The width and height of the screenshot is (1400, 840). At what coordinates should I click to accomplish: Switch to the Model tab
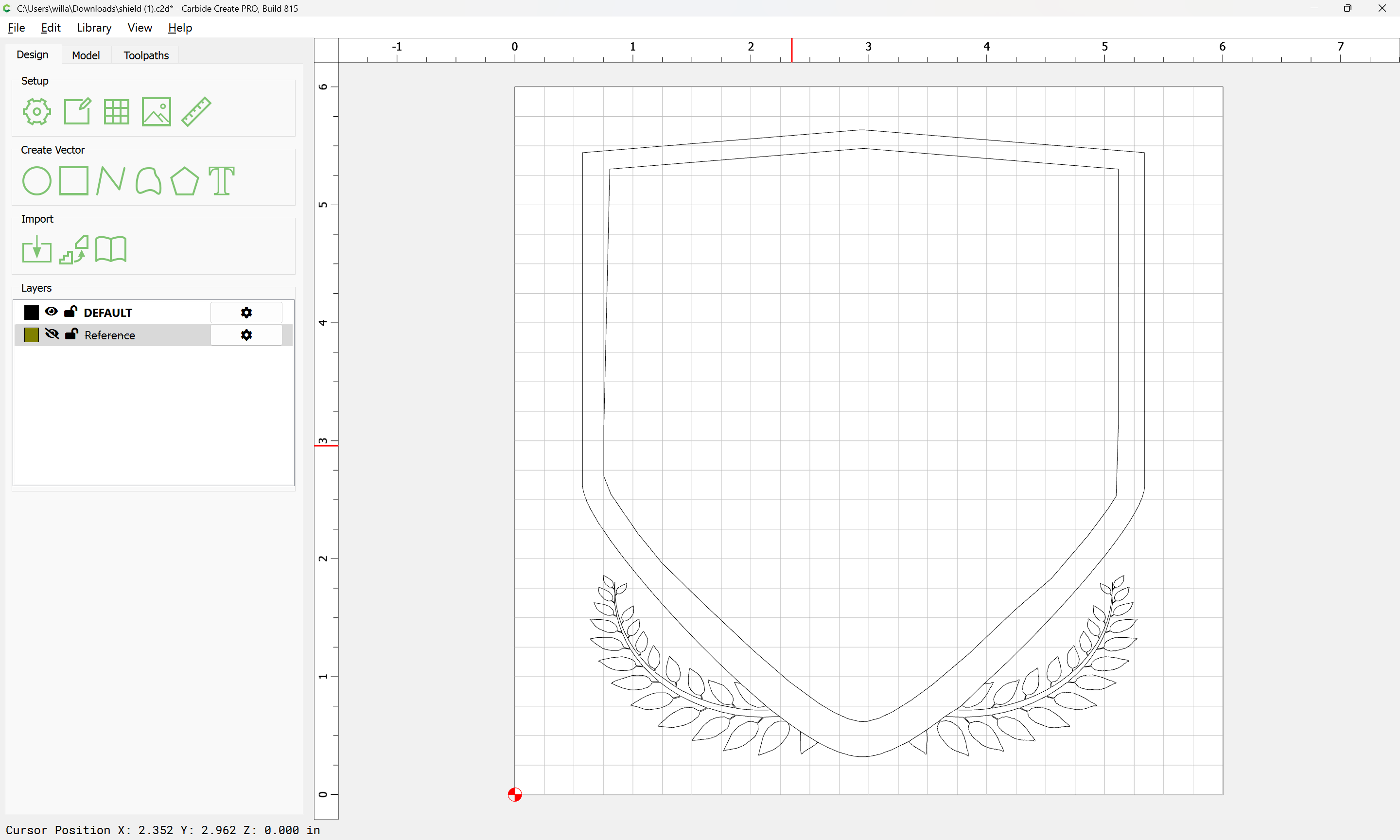click(86, 55)
